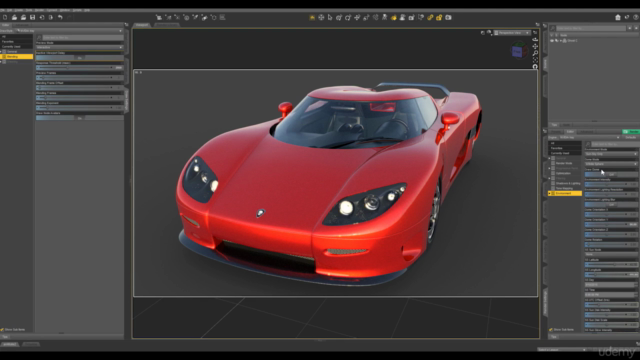Toggle visibility eye of the scene item

tap(552, 40)
